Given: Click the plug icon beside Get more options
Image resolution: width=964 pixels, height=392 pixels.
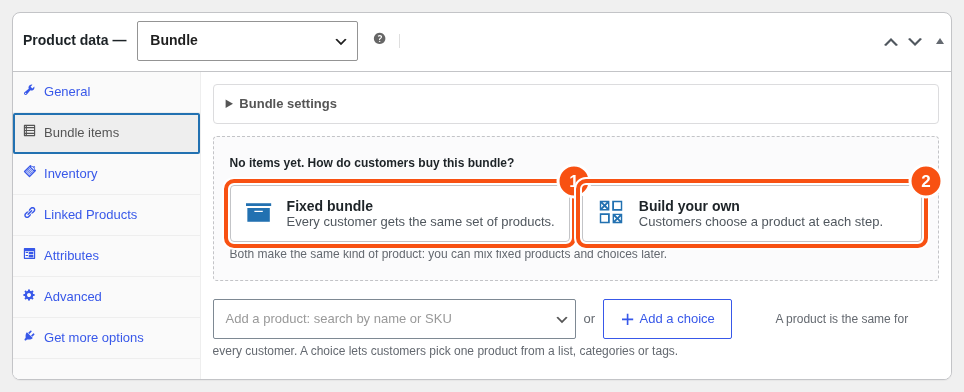Looking at the screenshot, I should point(29,335).
